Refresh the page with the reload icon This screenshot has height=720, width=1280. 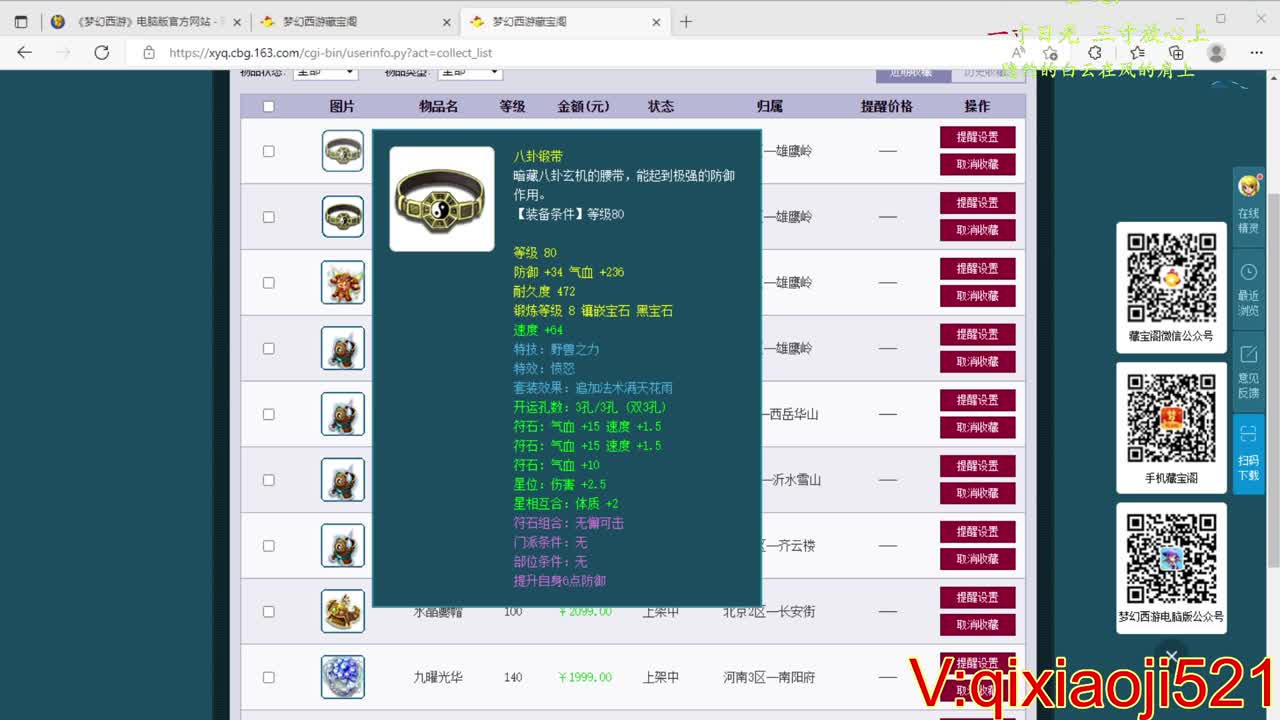101,52
